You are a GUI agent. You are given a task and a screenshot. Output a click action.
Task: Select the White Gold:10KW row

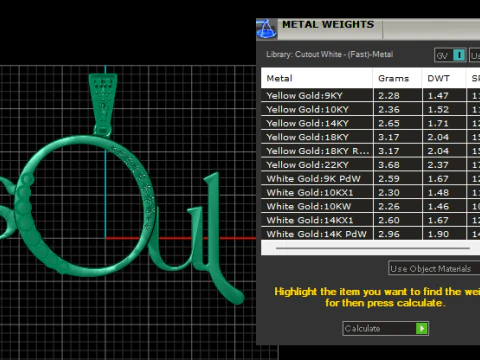(370, 206)
